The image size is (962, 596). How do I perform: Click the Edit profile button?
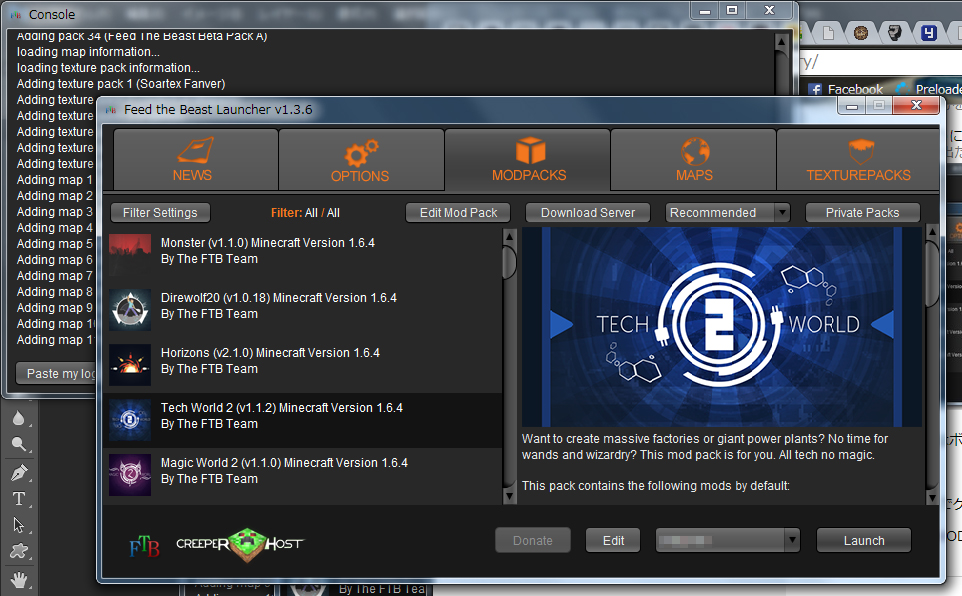(613, 541)
